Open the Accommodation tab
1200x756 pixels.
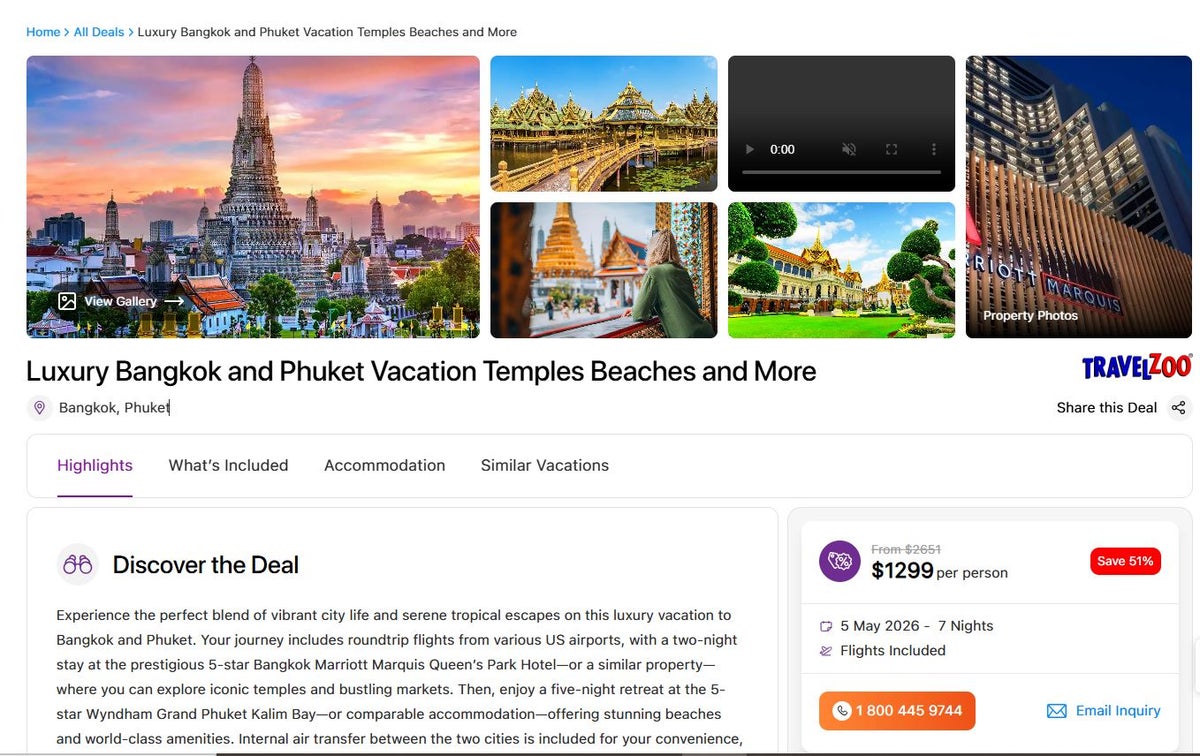[x=384, y=465]
